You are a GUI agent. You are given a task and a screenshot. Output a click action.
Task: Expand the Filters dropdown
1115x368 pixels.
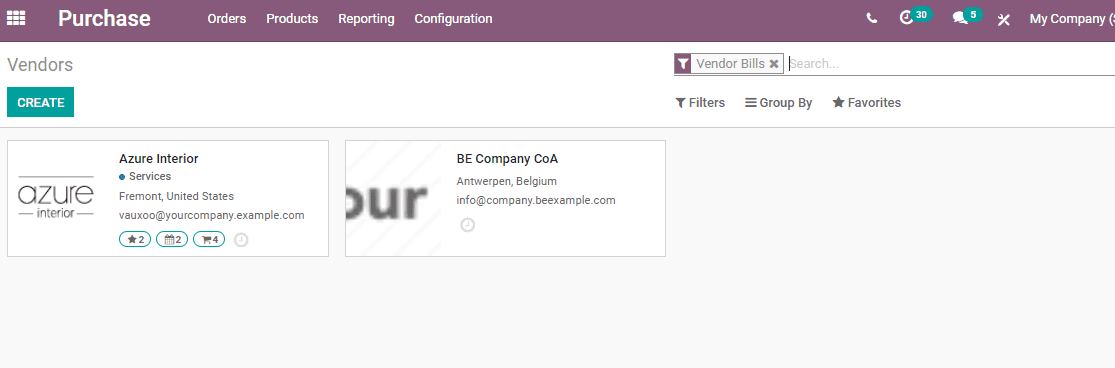700,103
